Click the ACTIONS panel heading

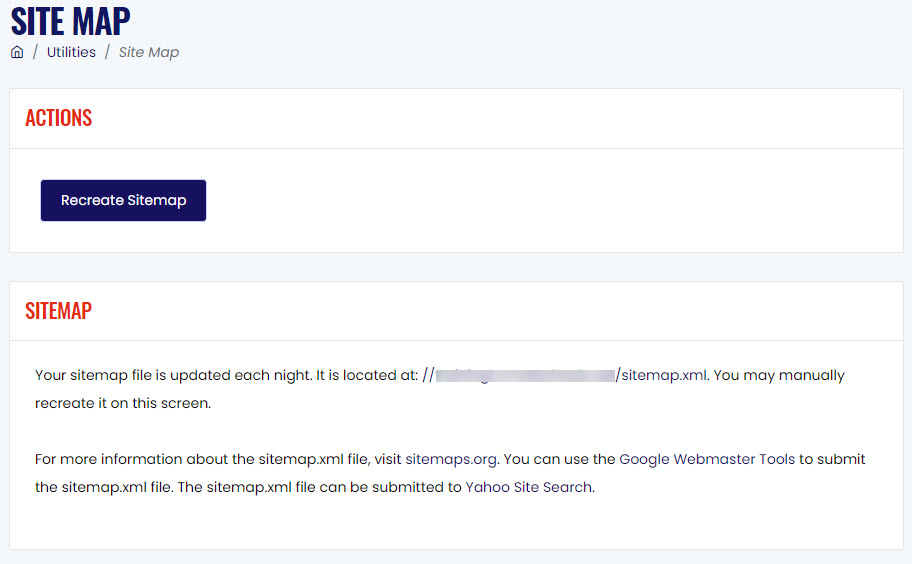[x=58, y=118]
